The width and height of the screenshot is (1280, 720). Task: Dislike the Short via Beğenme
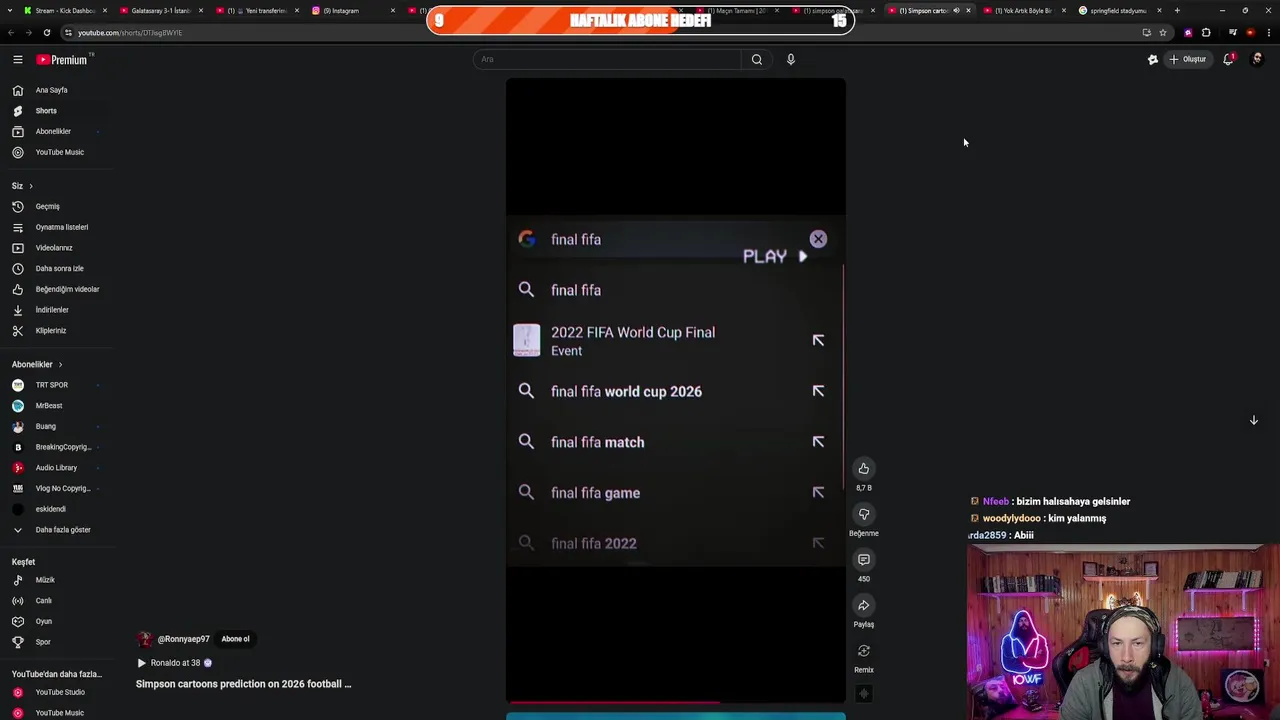click(864, 514)
